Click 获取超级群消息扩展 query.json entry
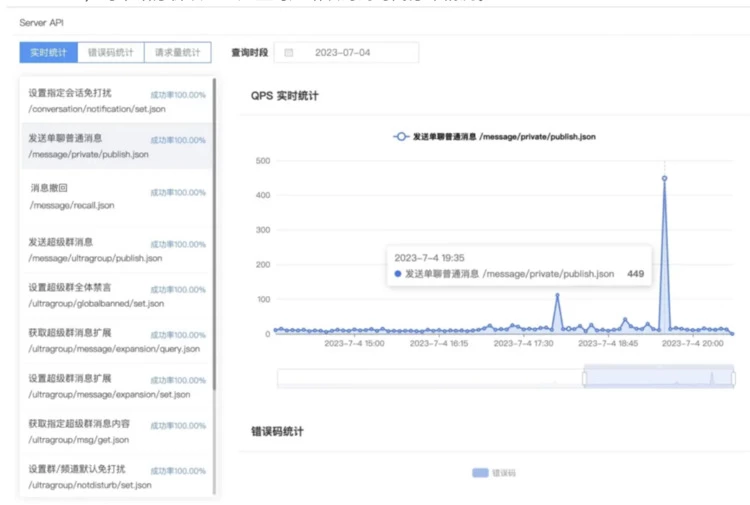This screenshot has height=505, width=750. [x=117, y=340]
